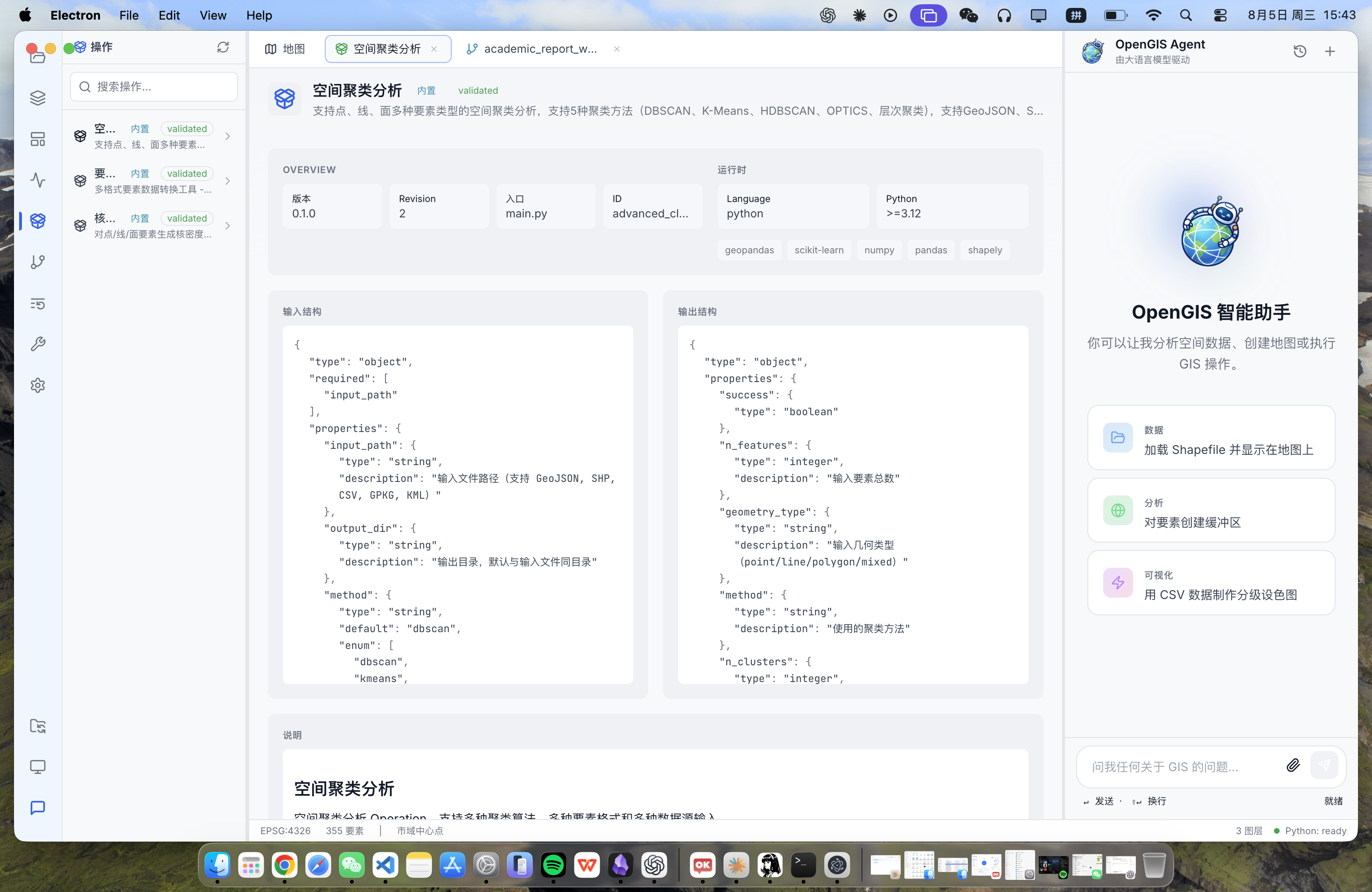Open the wrench tools icon in sidebar
The width and height of the screenshot is (1372, 892).
38,344
